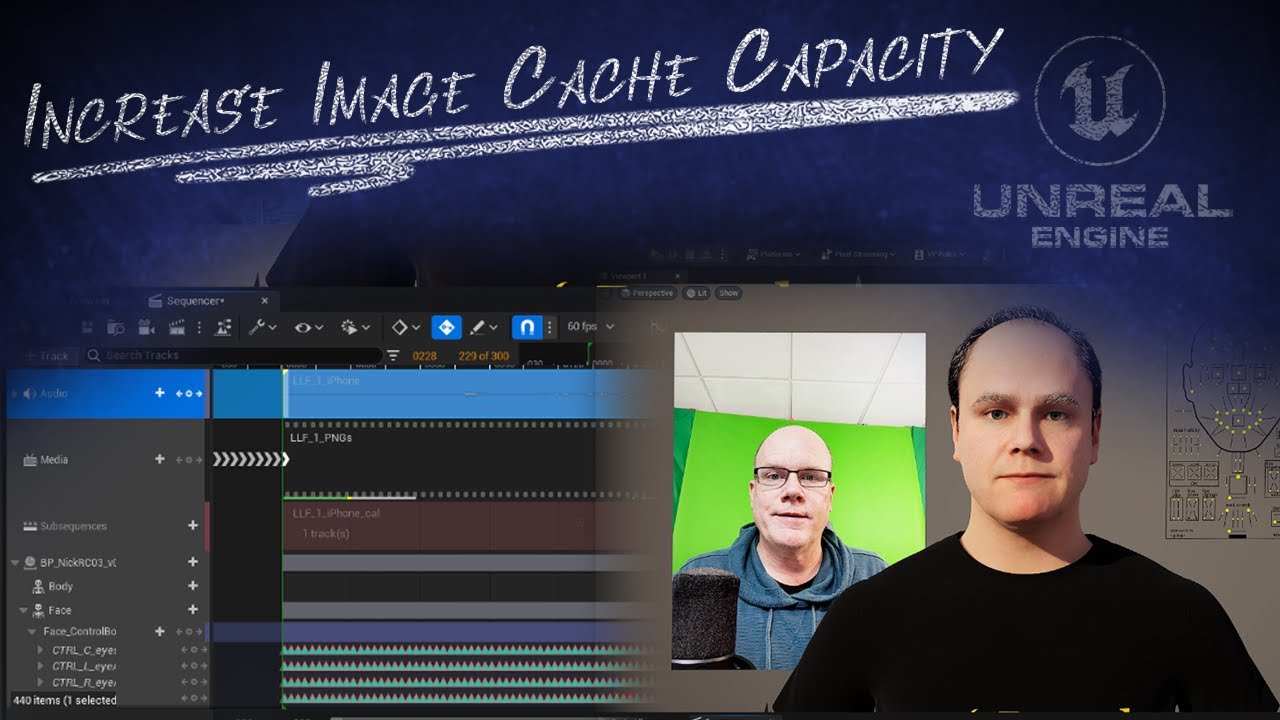Viewport: 1280px width, 720px height.
Task: Add track to Face with plus
Action: click(193, 610)
